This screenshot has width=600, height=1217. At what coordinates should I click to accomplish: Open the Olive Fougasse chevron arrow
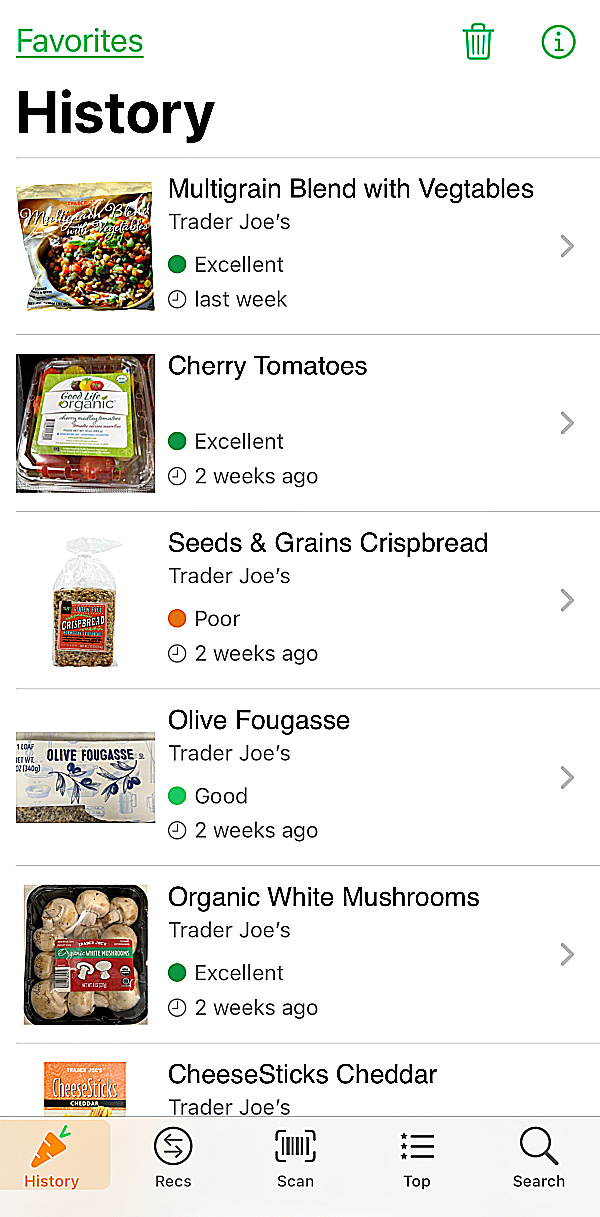[567, 777]
